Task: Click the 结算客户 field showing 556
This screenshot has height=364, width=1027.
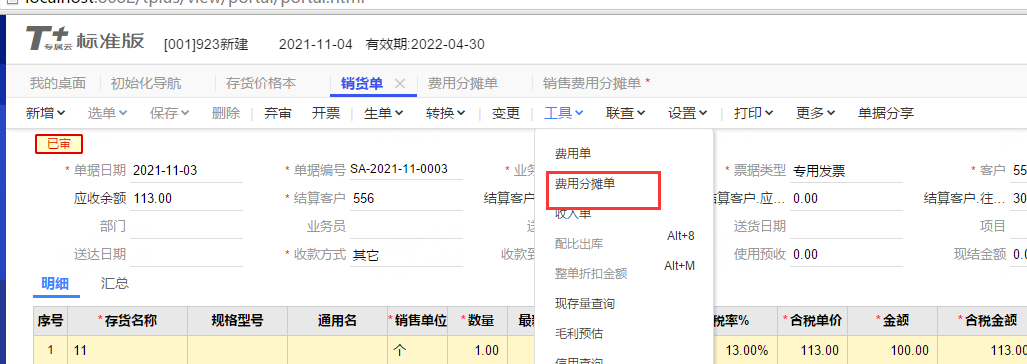Action: click(406, 199)
